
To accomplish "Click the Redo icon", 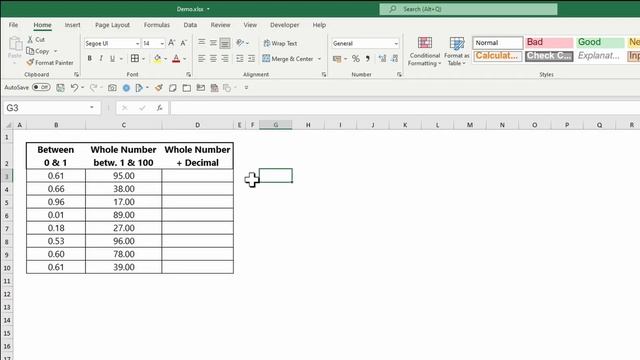I will click(93, 88).
